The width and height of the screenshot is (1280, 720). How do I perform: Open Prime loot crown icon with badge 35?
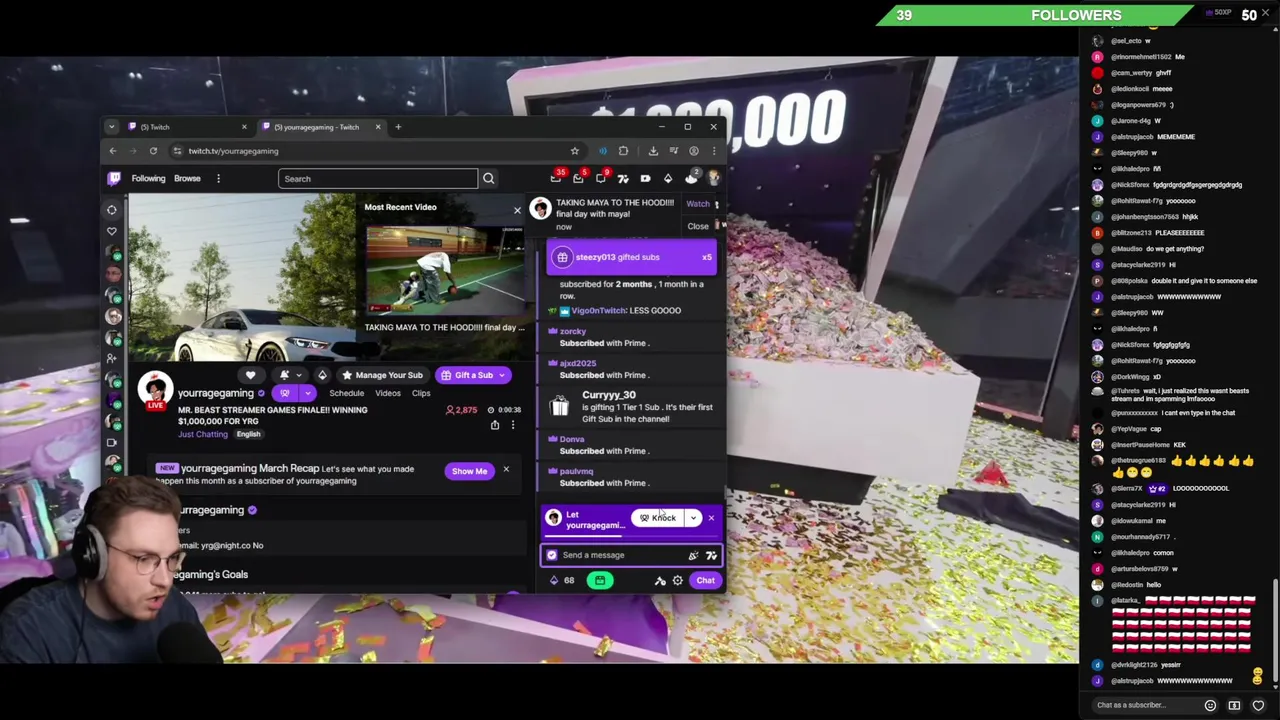click(x=557, y=178)
